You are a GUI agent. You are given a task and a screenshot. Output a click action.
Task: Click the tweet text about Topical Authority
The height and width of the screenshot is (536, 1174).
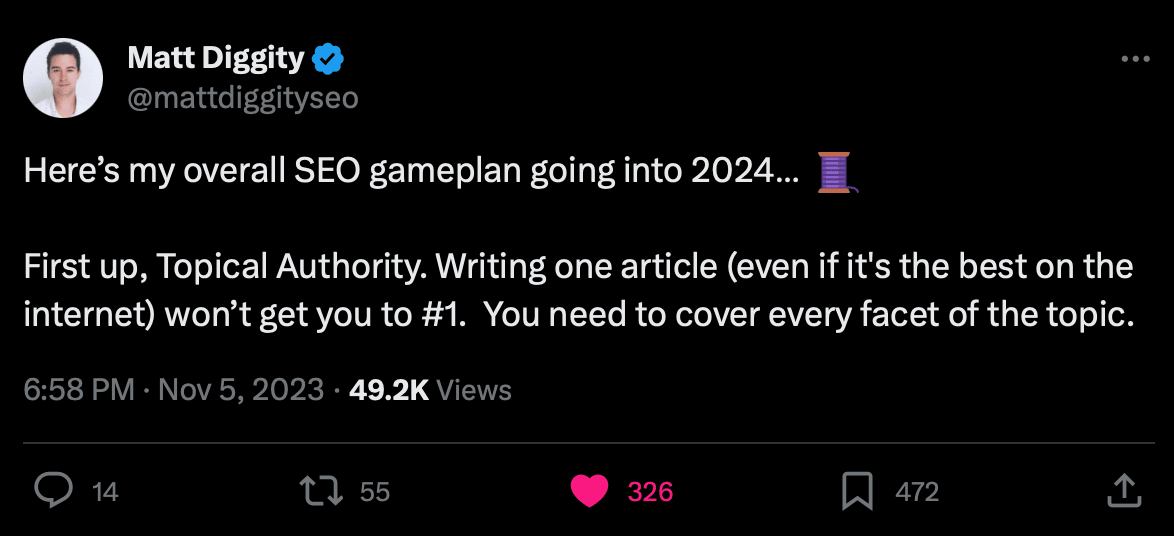point(579,291)
